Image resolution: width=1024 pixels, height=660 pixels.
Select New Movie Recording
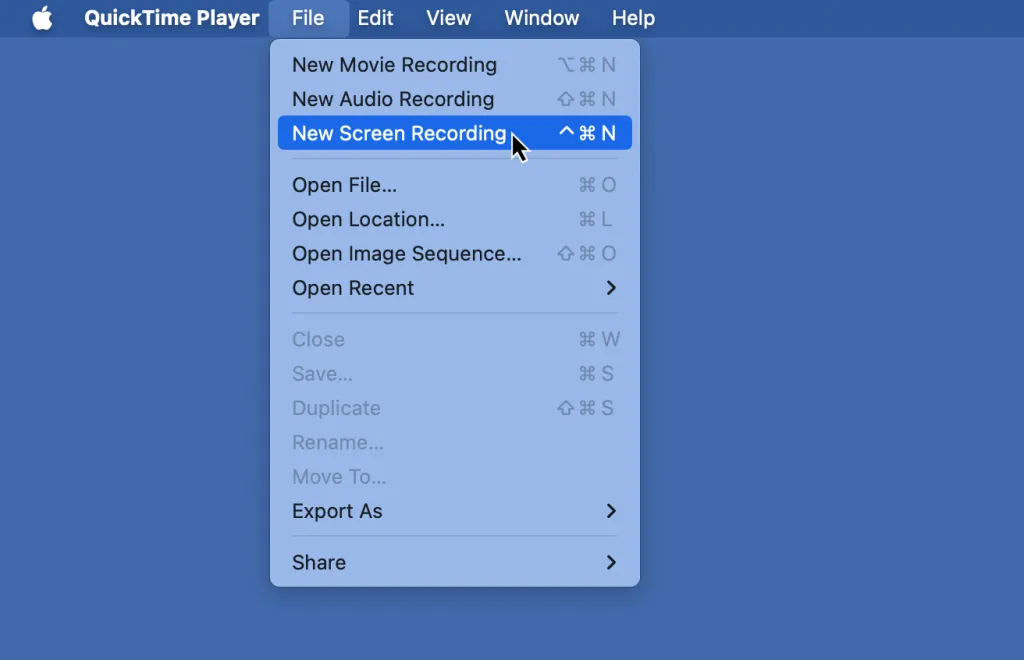click(394, 64)
